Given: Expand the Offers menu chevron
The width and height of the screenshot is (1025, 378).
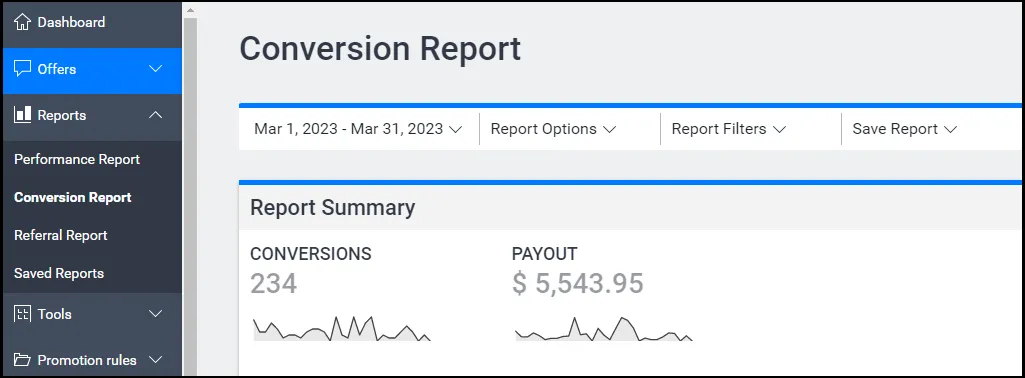Looking at the screenshot, I should pos(156,69).
